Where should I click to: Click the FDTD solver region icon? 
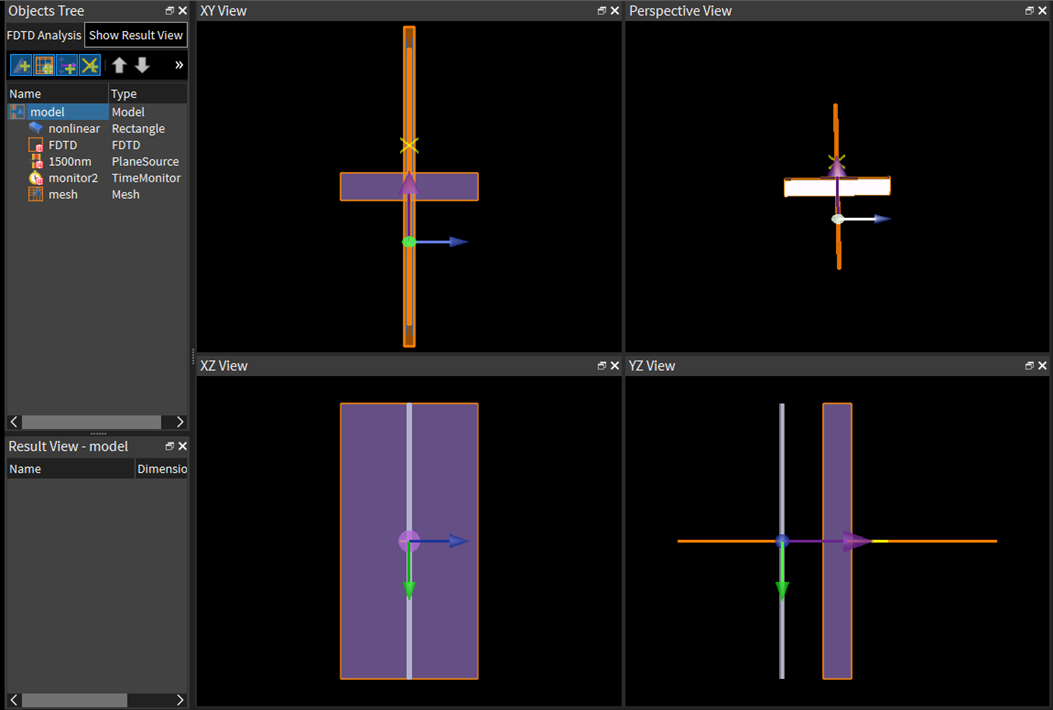coord(36,145)
